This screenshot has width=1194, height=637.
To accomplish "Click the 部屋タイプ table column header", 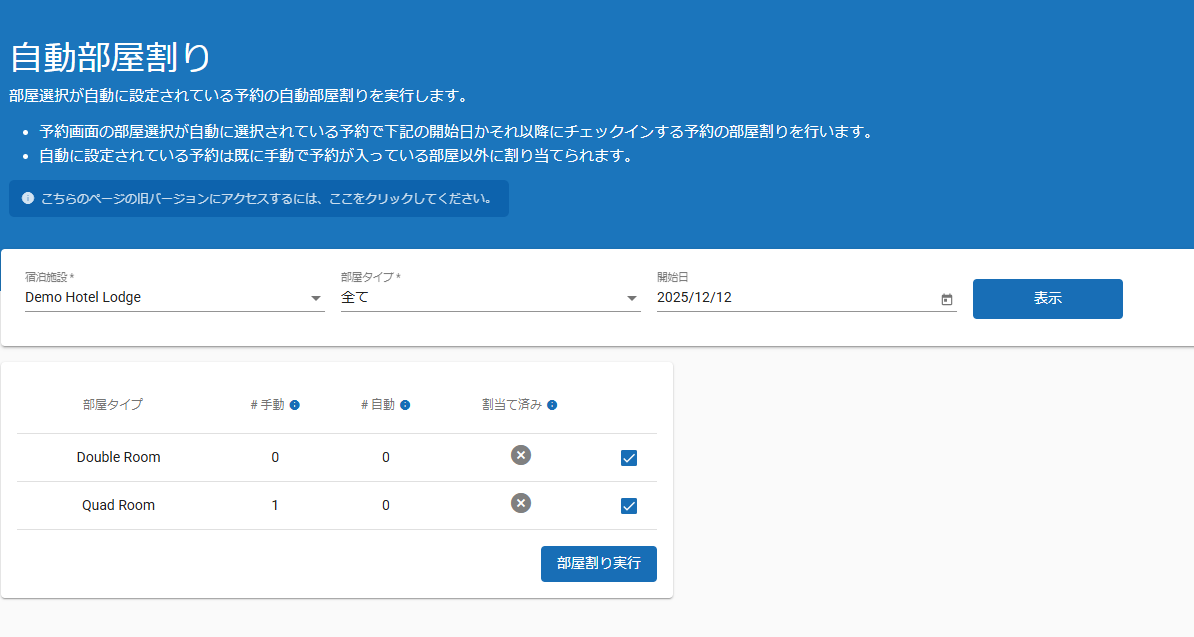I will [113, 405].
